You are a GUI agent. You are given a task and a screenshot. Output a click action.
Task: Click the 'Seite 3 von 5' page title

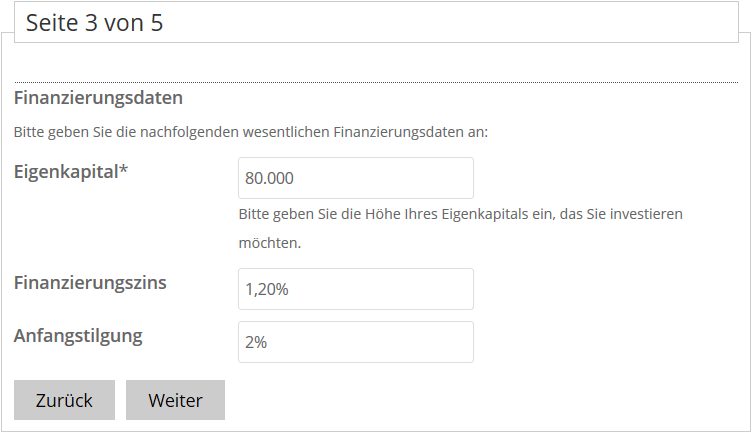pos(94,23)
